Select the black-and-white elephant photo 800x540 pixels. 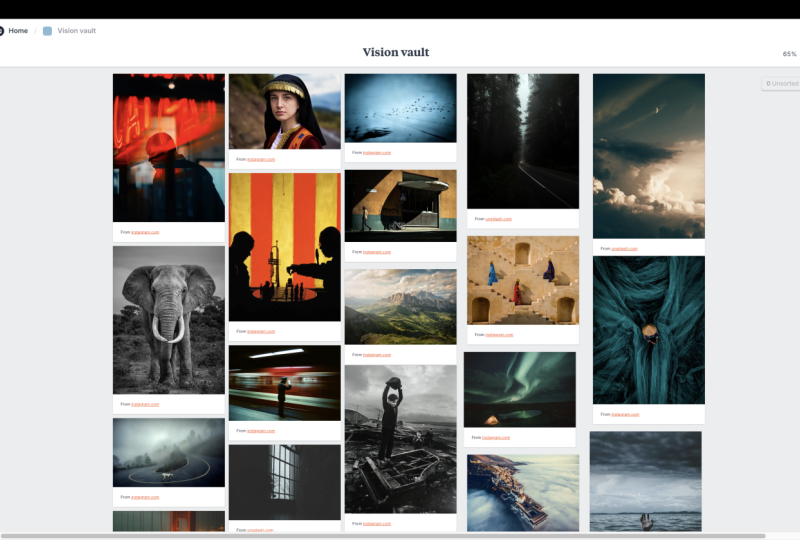point(169,320)
